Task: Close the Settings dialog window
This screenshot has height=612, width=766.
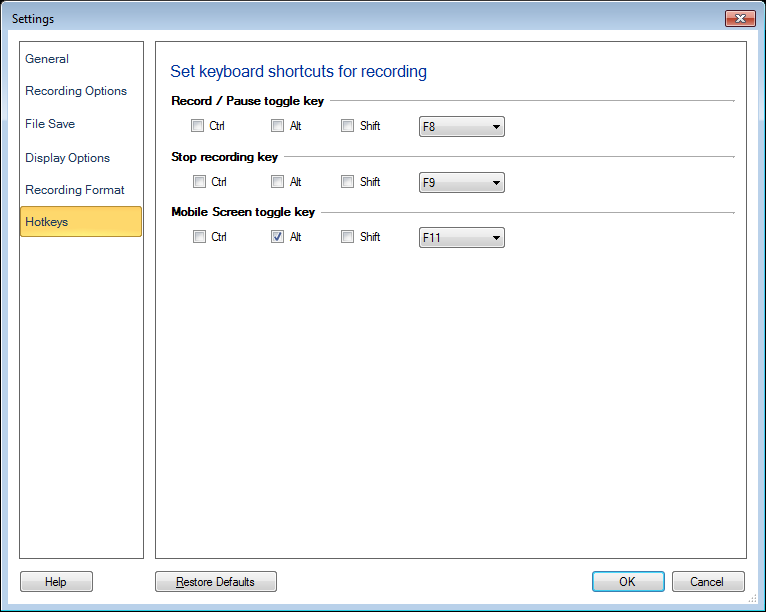Action: pos(739,18)
